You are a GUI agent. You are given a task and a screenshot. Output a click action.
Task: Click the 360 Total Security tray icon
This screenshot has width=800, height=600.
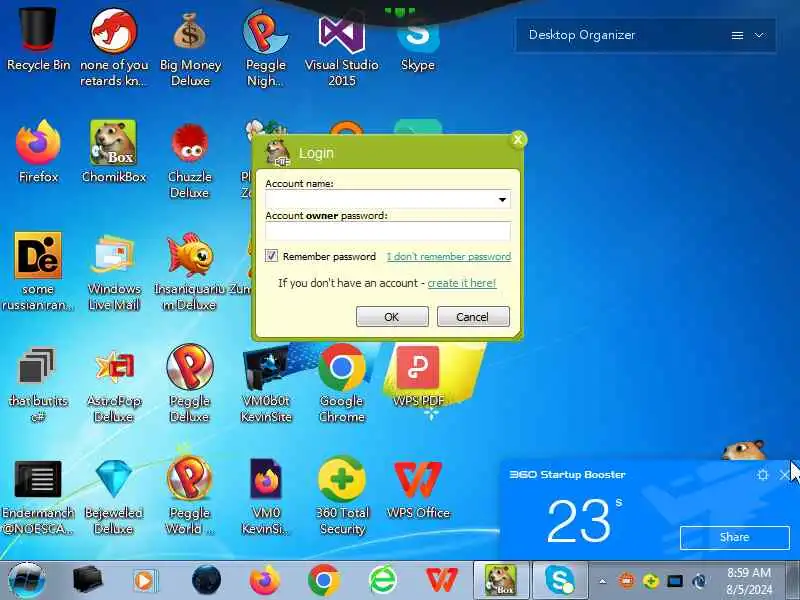coord(651,581)
